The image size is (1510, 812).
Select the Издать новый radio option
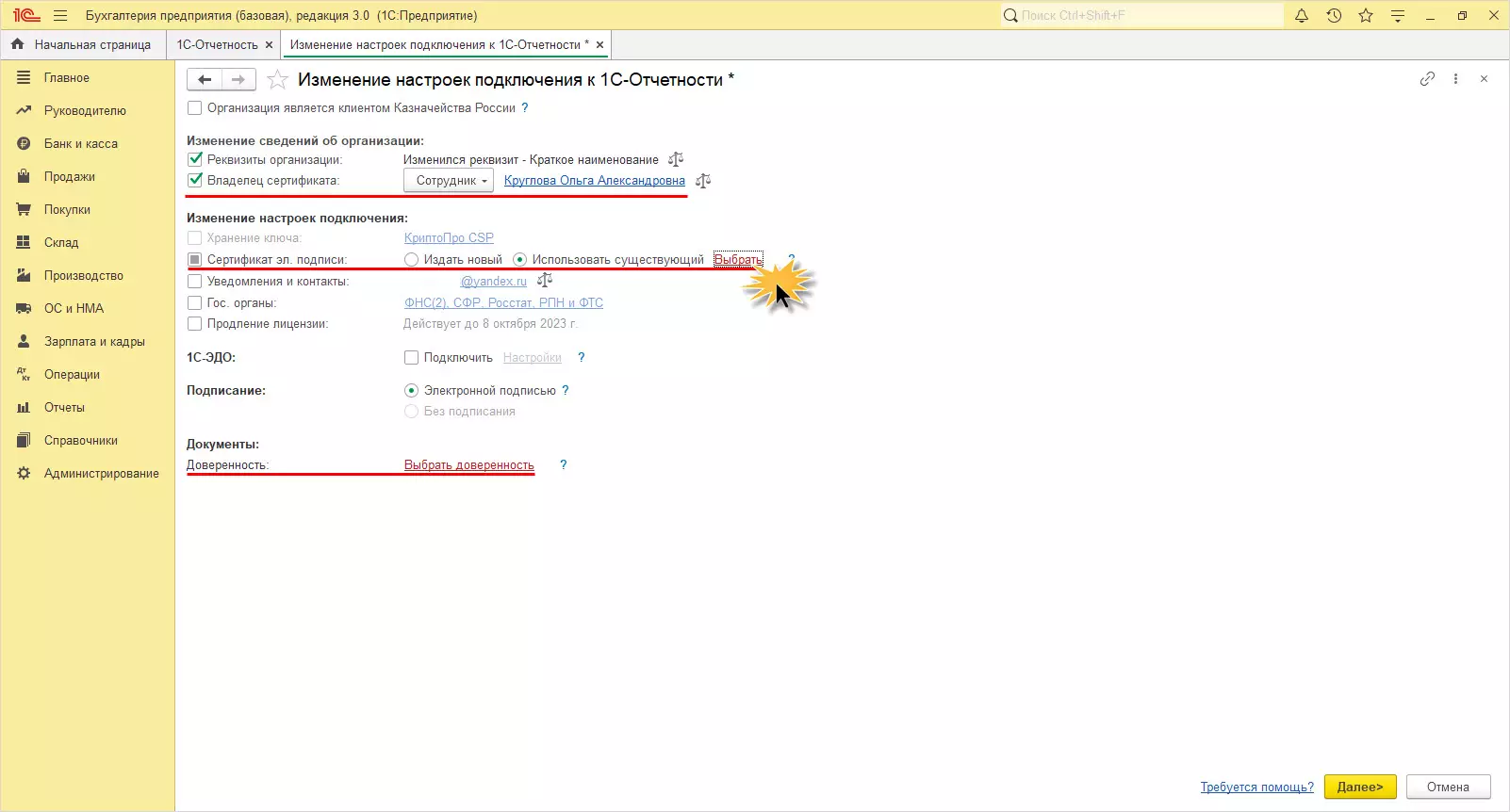[x=411, y=259]
